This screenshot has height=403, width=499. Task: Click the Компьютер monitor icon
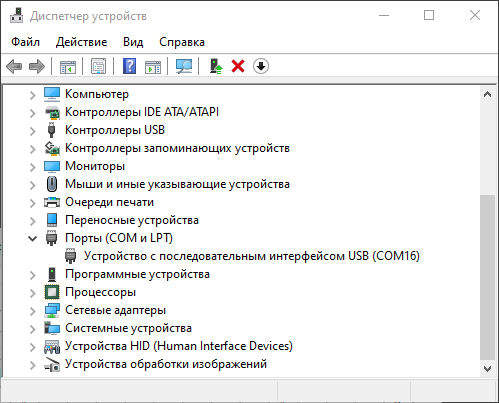coord(52,94)
